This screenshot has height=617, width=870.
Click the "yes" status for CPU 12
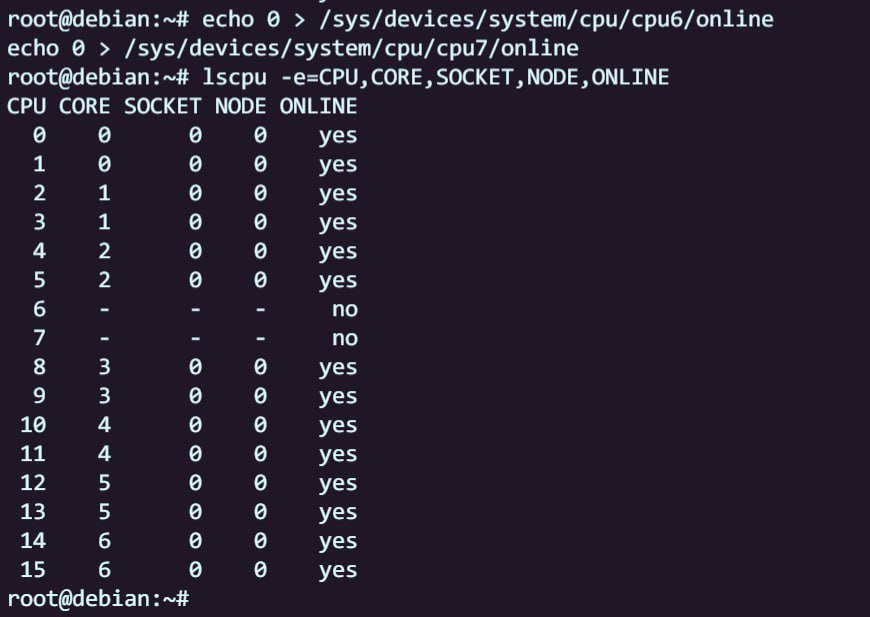pos(338,484)
